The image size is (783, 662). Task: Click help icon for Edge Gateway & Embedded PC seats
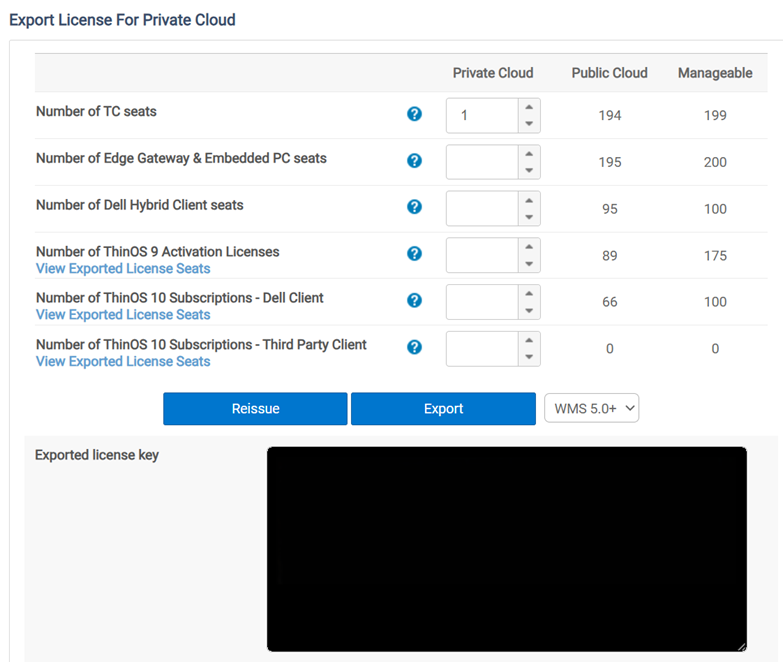415,160
